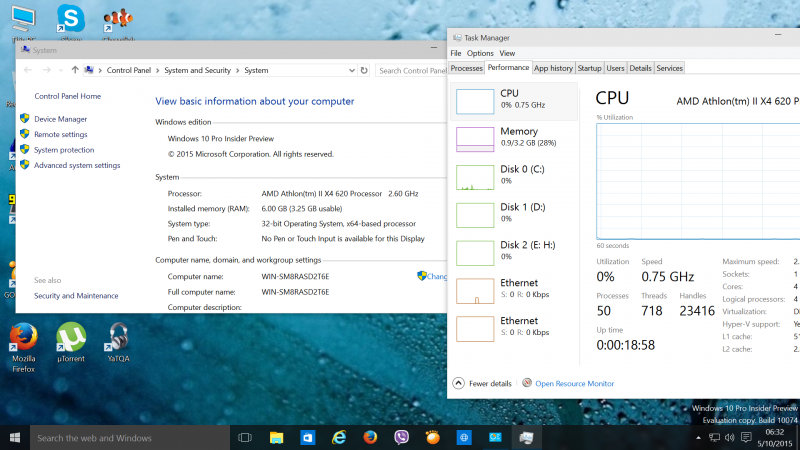Click the Back arrow in the System window
The image size is (800, 450).
coord(28,70)
